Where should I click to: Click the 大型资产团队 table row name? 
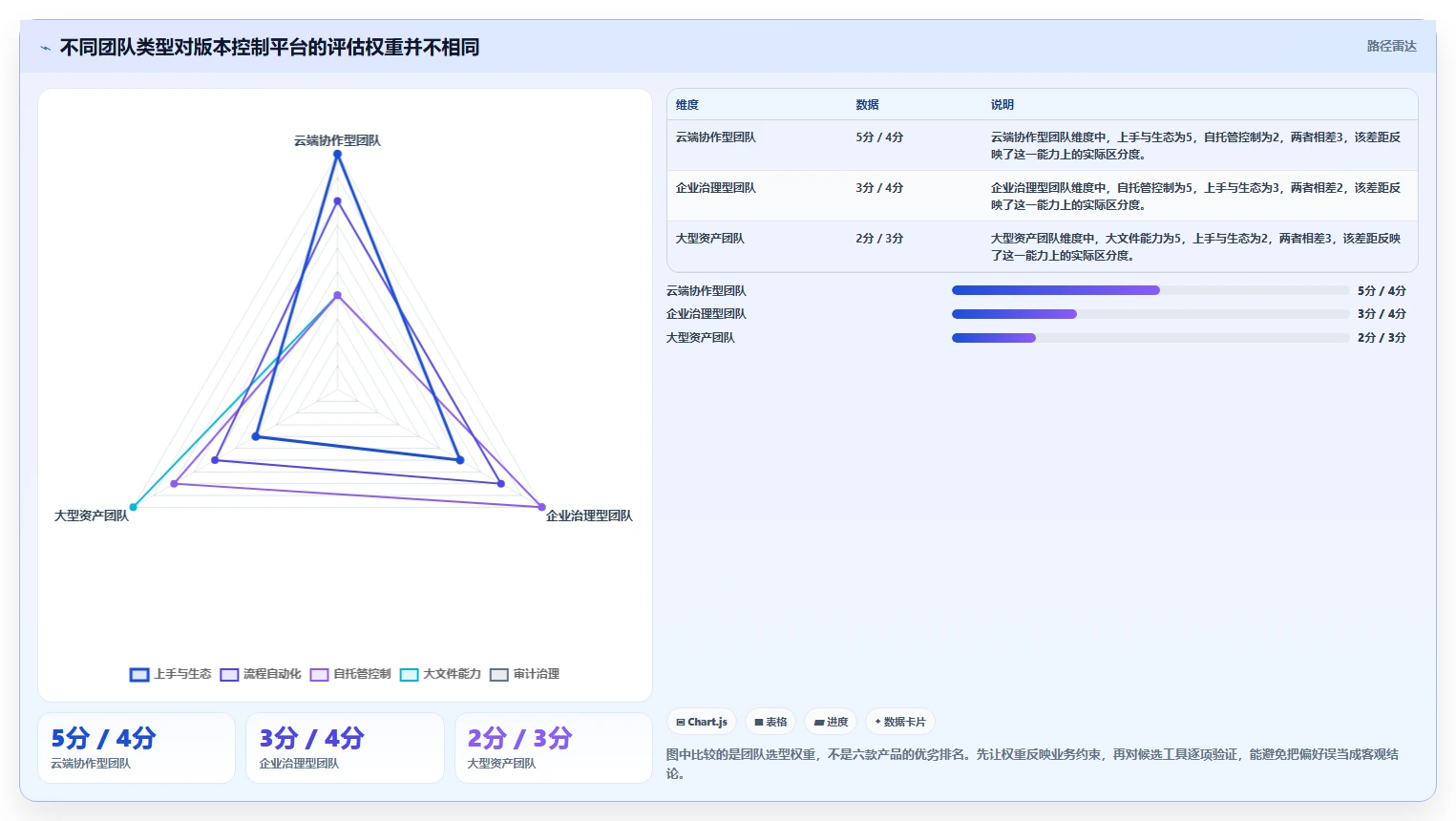click(710, 239)
